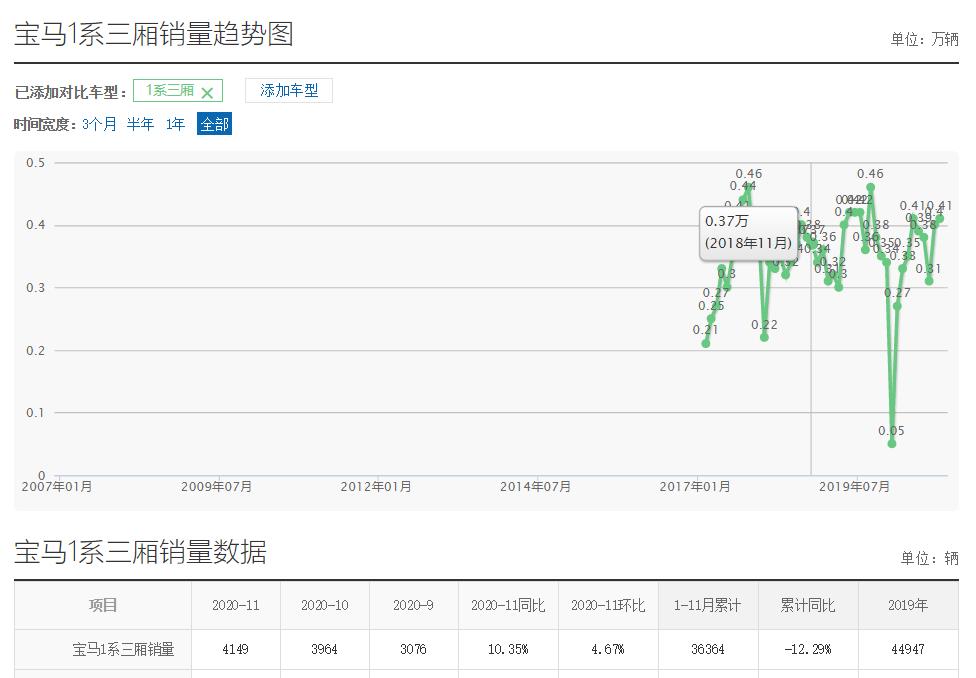Viewport: 976px width, 678px height.
Task: Select the 3个月 time range
Action: coord(100,124)
